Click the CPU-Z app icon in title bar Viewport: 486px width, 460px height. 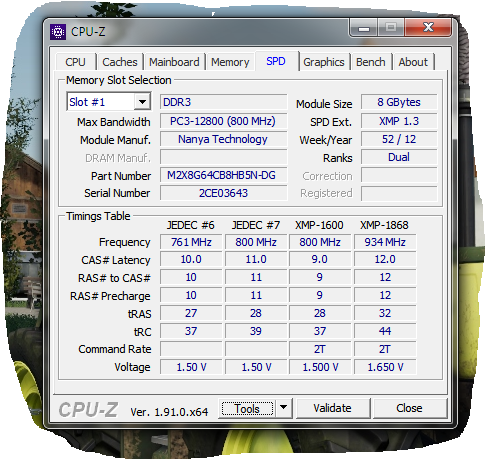(x=58, y=32)
